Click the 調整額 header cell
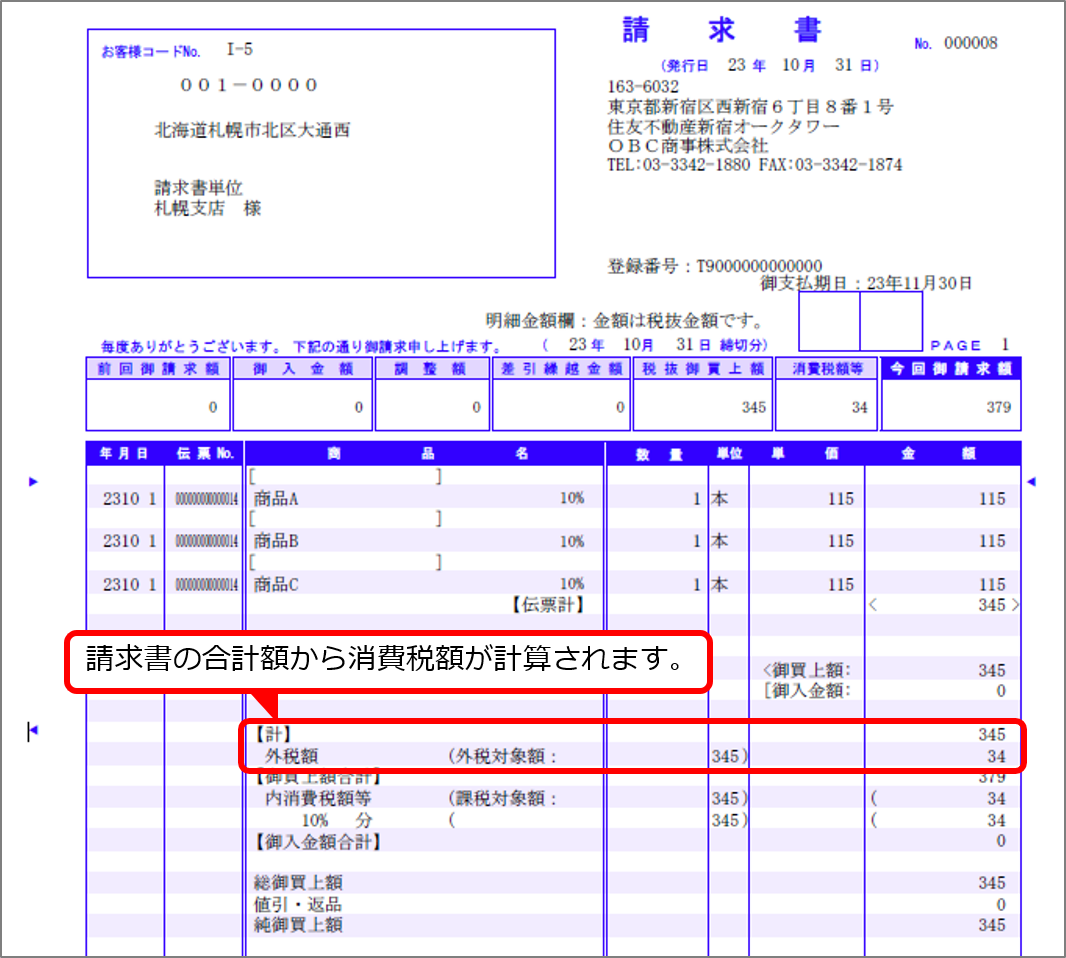The width and height of the screenshot is (1066, 958). pyautogui.click(x=432, y=369)
